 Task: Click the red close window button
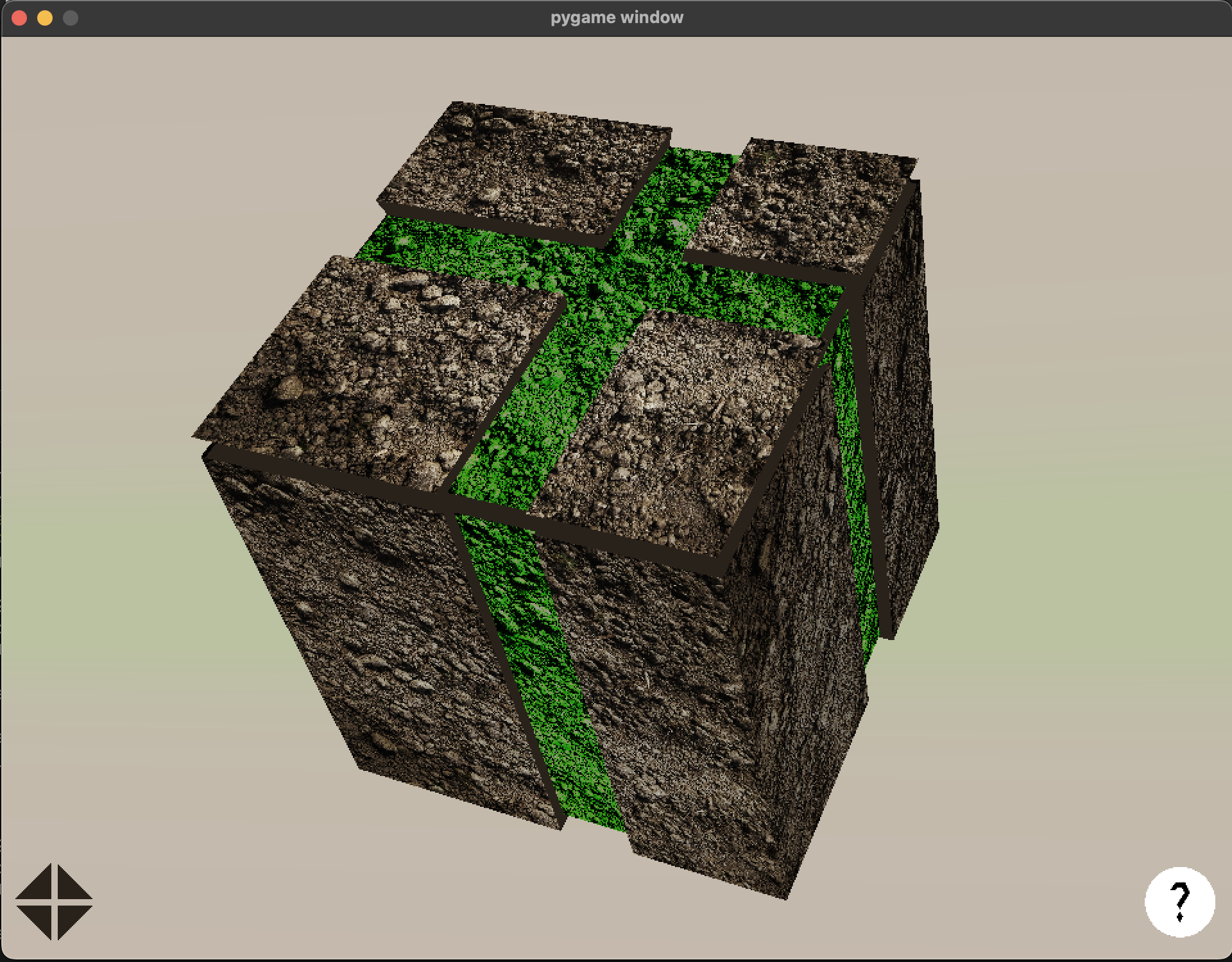[x=19, y=18]
